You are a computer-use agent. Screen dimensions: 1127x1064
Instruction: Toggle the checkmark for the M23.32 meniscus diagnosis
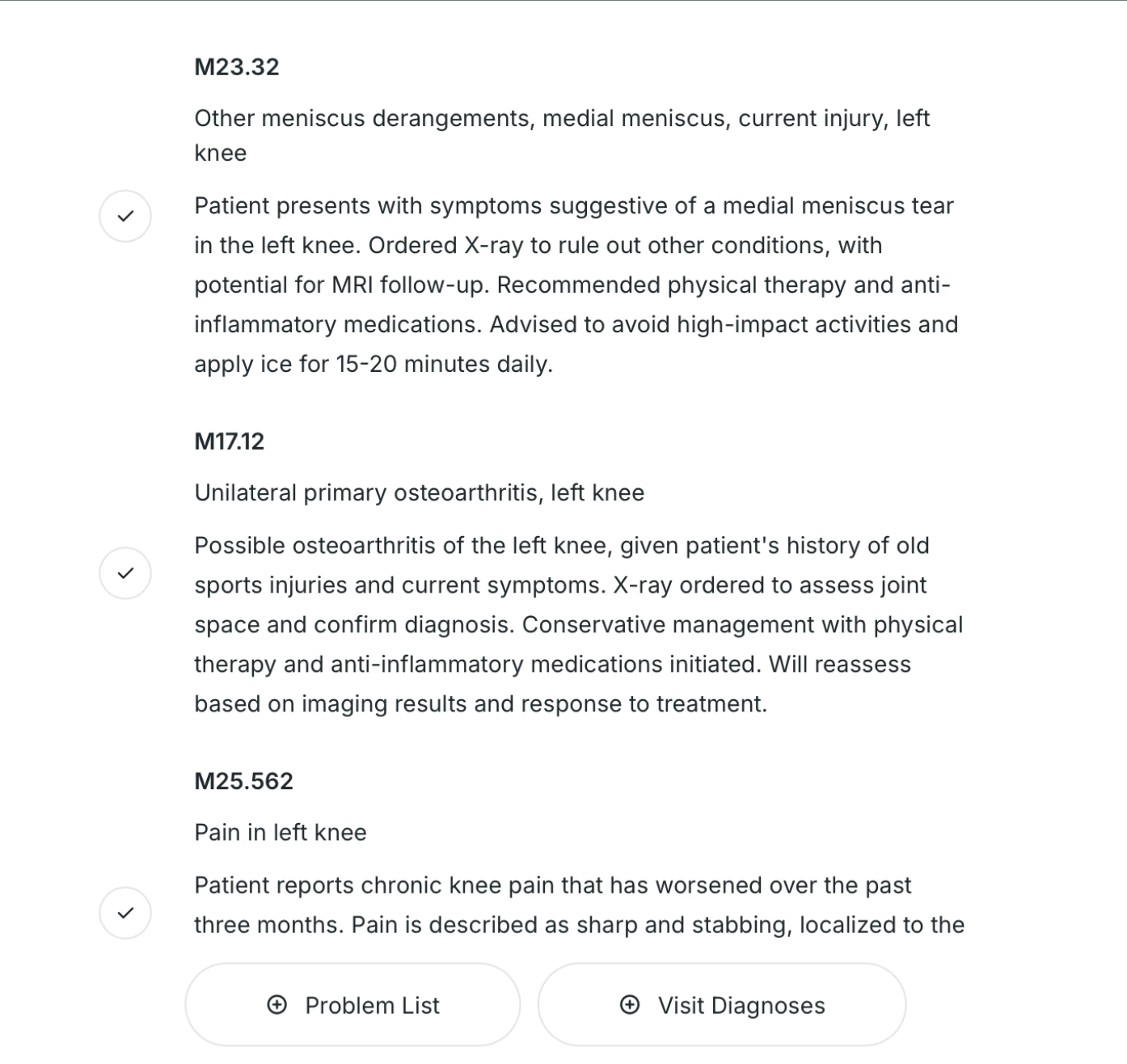tap(125, 216)
